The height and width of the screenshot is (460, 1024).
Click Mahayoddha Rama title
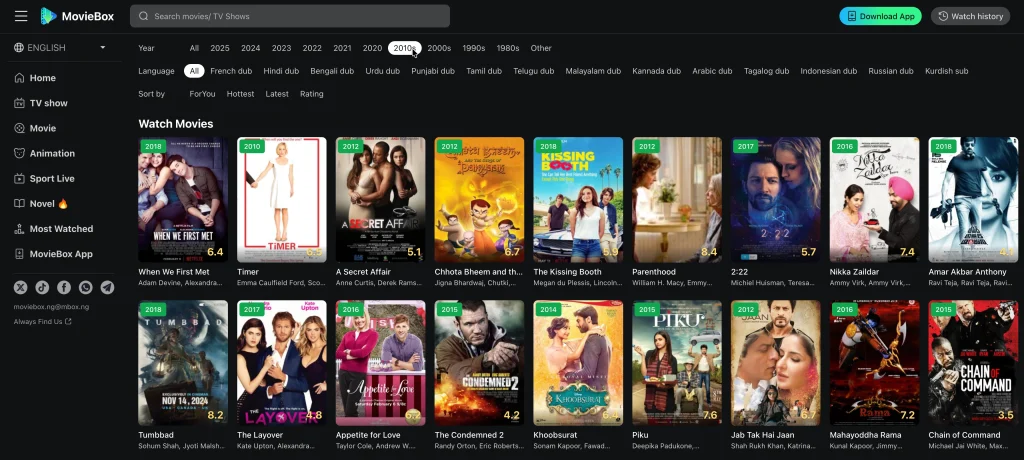pos(865,435)
